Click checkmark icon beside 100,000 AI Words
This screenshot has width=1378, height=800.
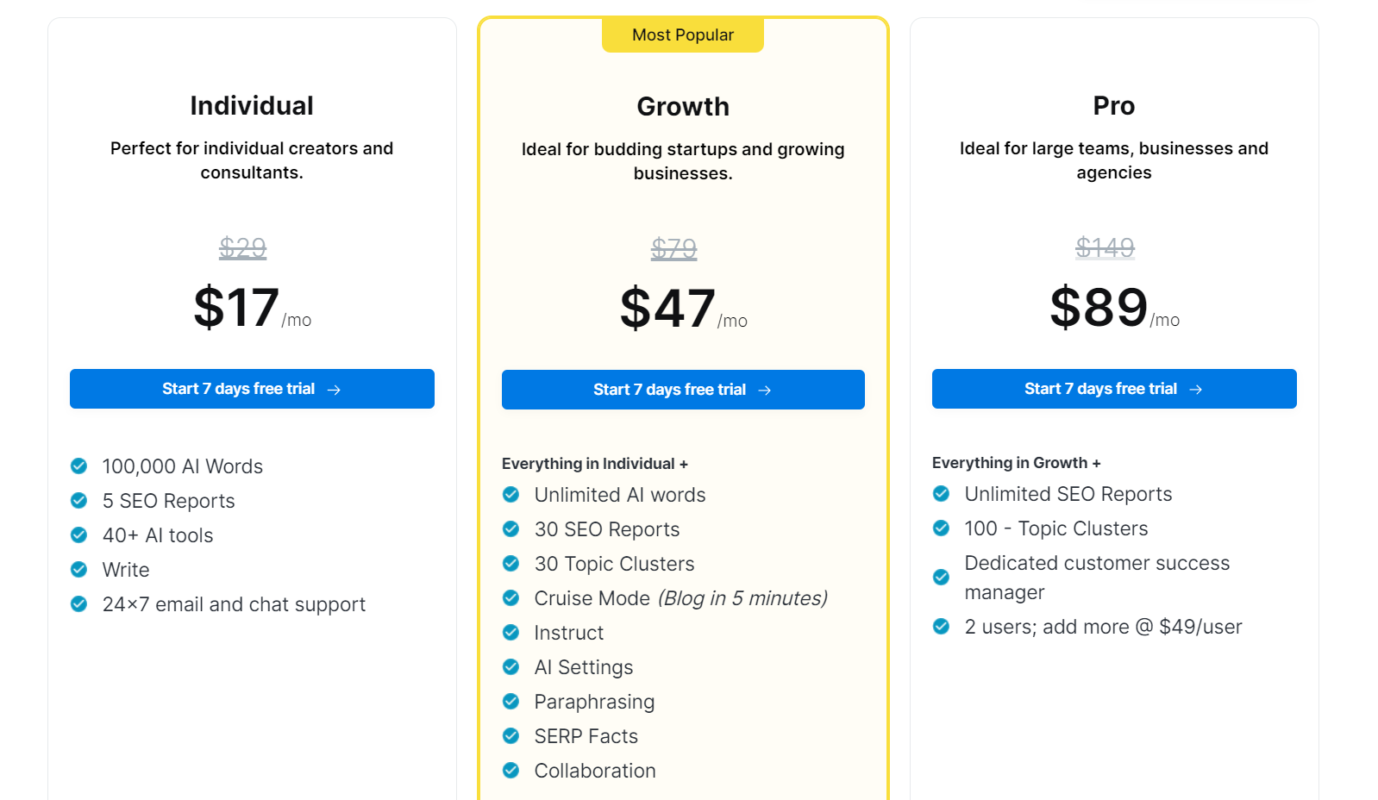tap(79, 466)
